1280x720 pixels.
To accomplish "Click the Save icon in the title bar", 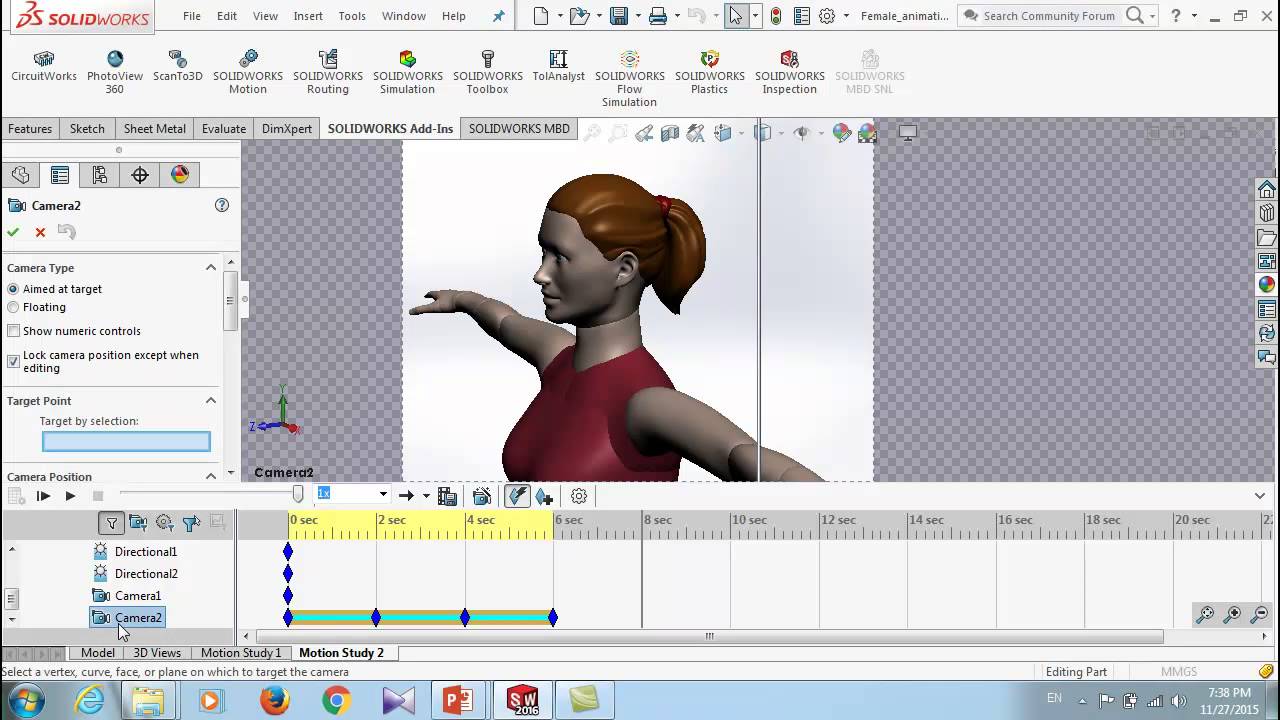I will [619, 16].
